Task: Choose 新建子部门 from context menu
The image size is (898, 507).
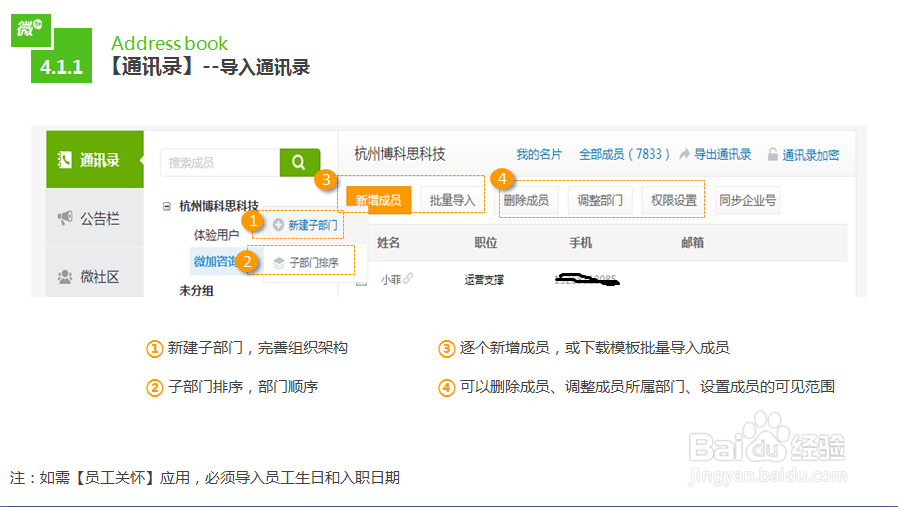Action: click(x=313, y=225)
